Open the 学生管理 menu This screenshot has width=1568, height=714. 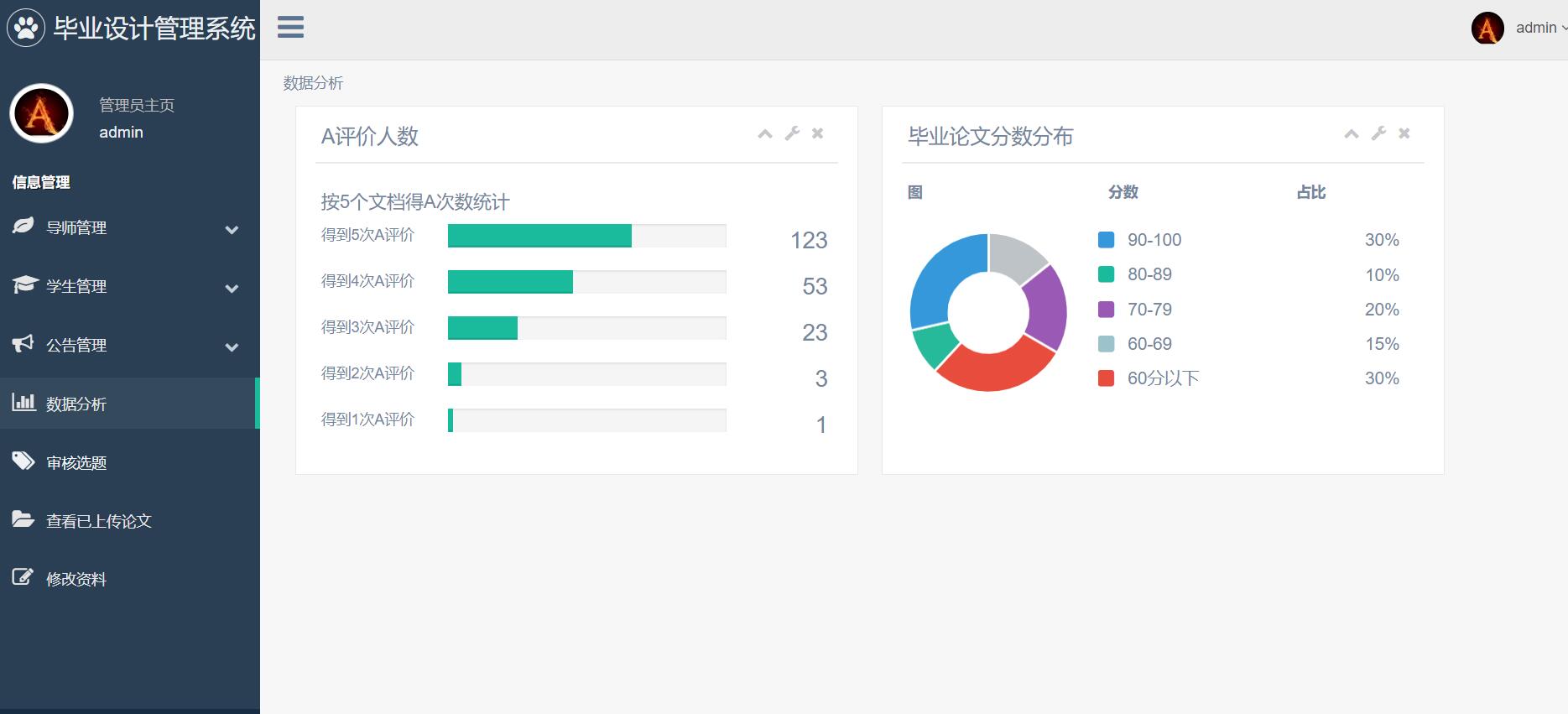[x=130, y=286]
